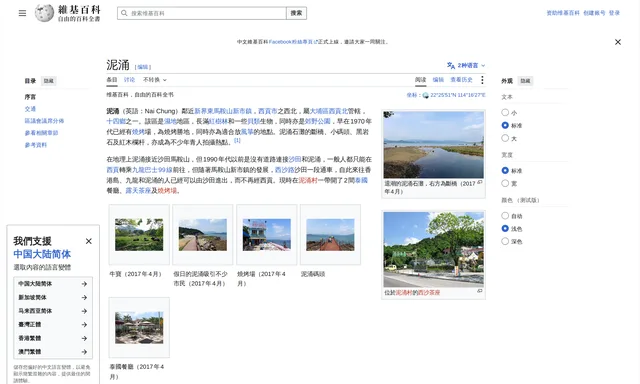The width and height of the screenshot is (640, 384).
Task: Click arrow next to 中国大陆简体
Action: 84,284
